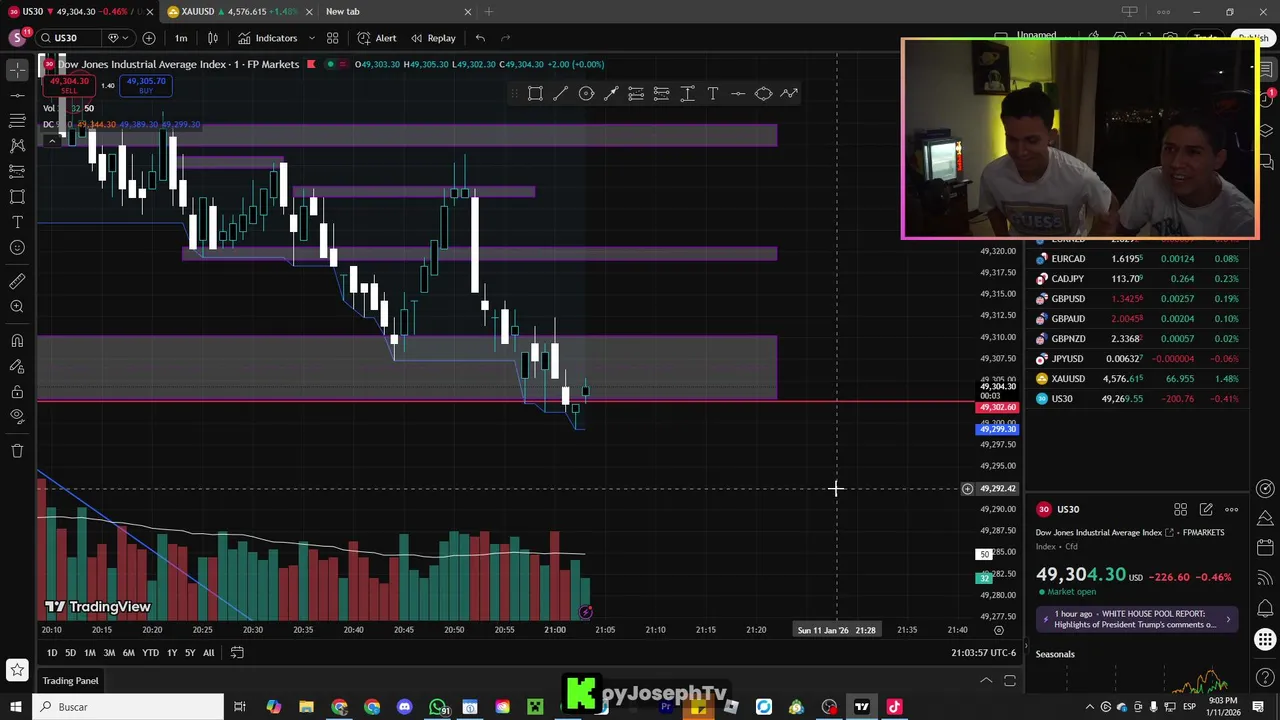The image size is (1280, 720).
Task: Maximize the bottom panel
Action: (1010, 681)
